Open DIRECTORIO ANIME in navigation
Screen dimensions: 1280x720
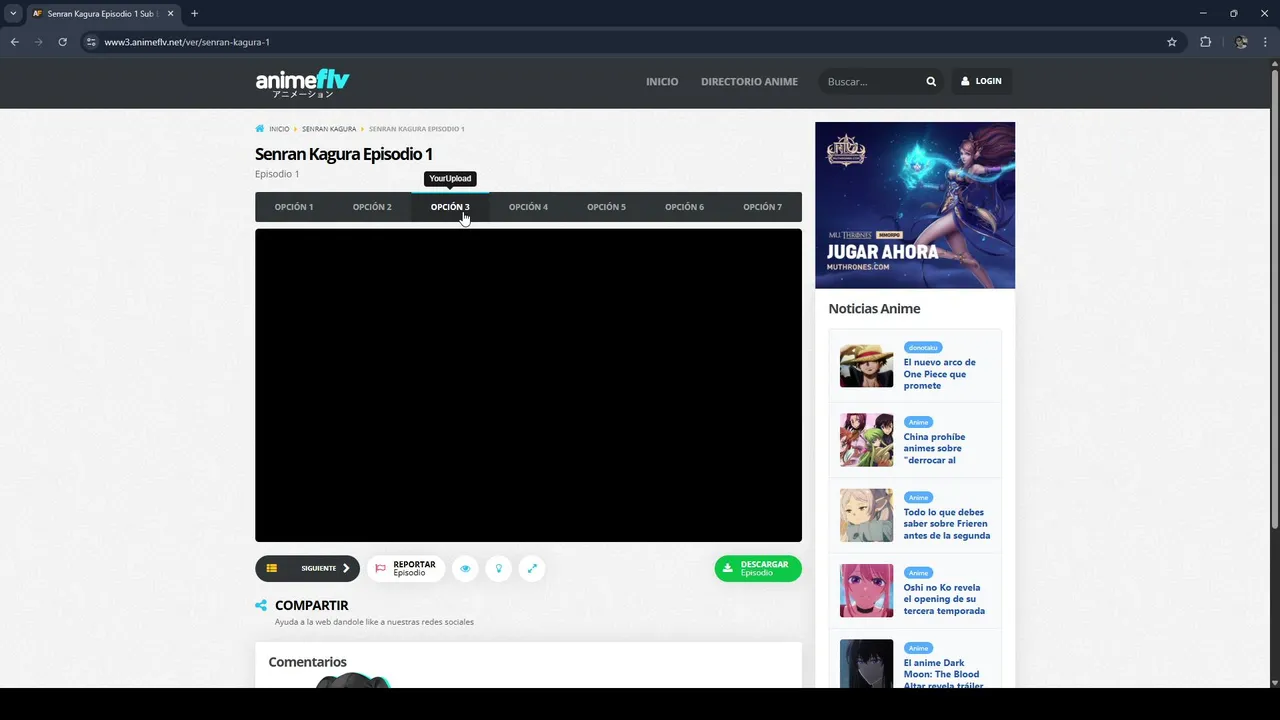point(749,82)
